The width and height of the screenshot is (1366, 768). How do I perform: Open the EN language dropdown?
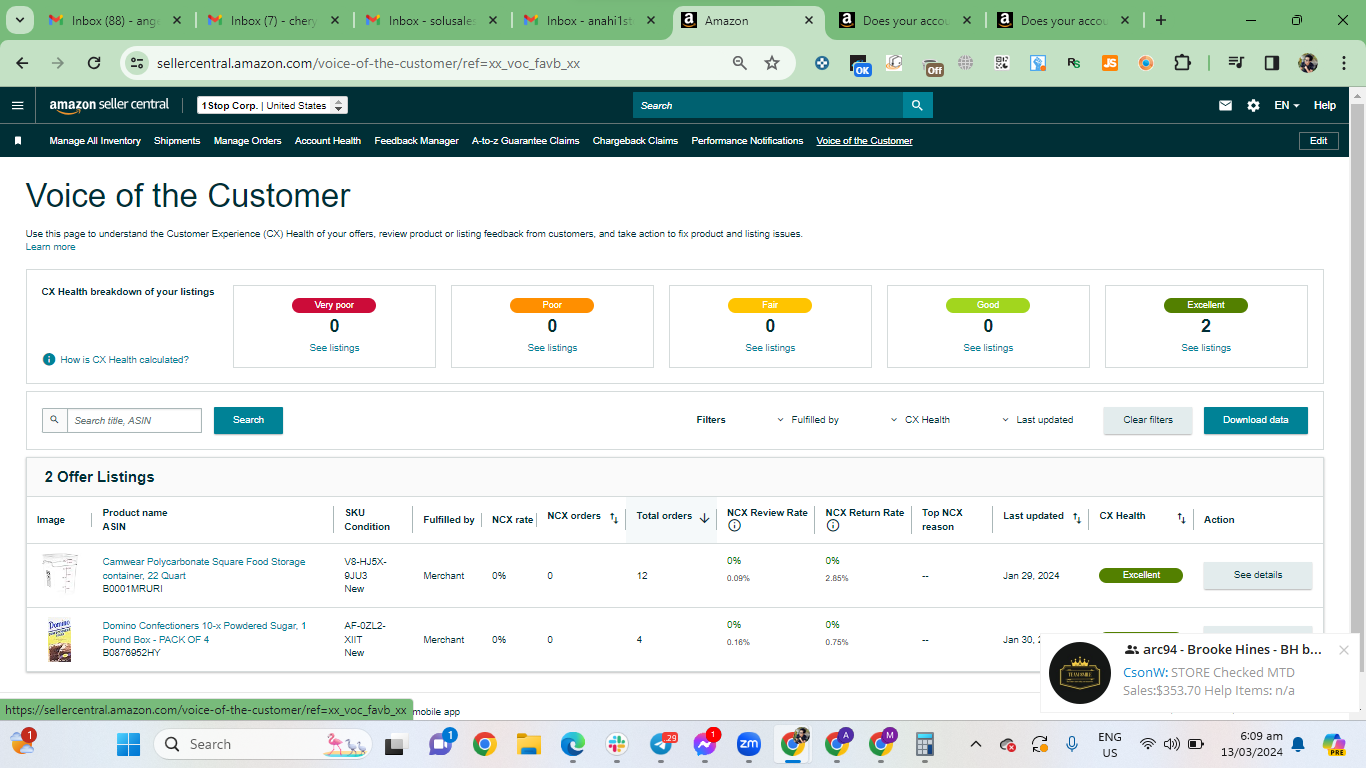click(1287, 105)
